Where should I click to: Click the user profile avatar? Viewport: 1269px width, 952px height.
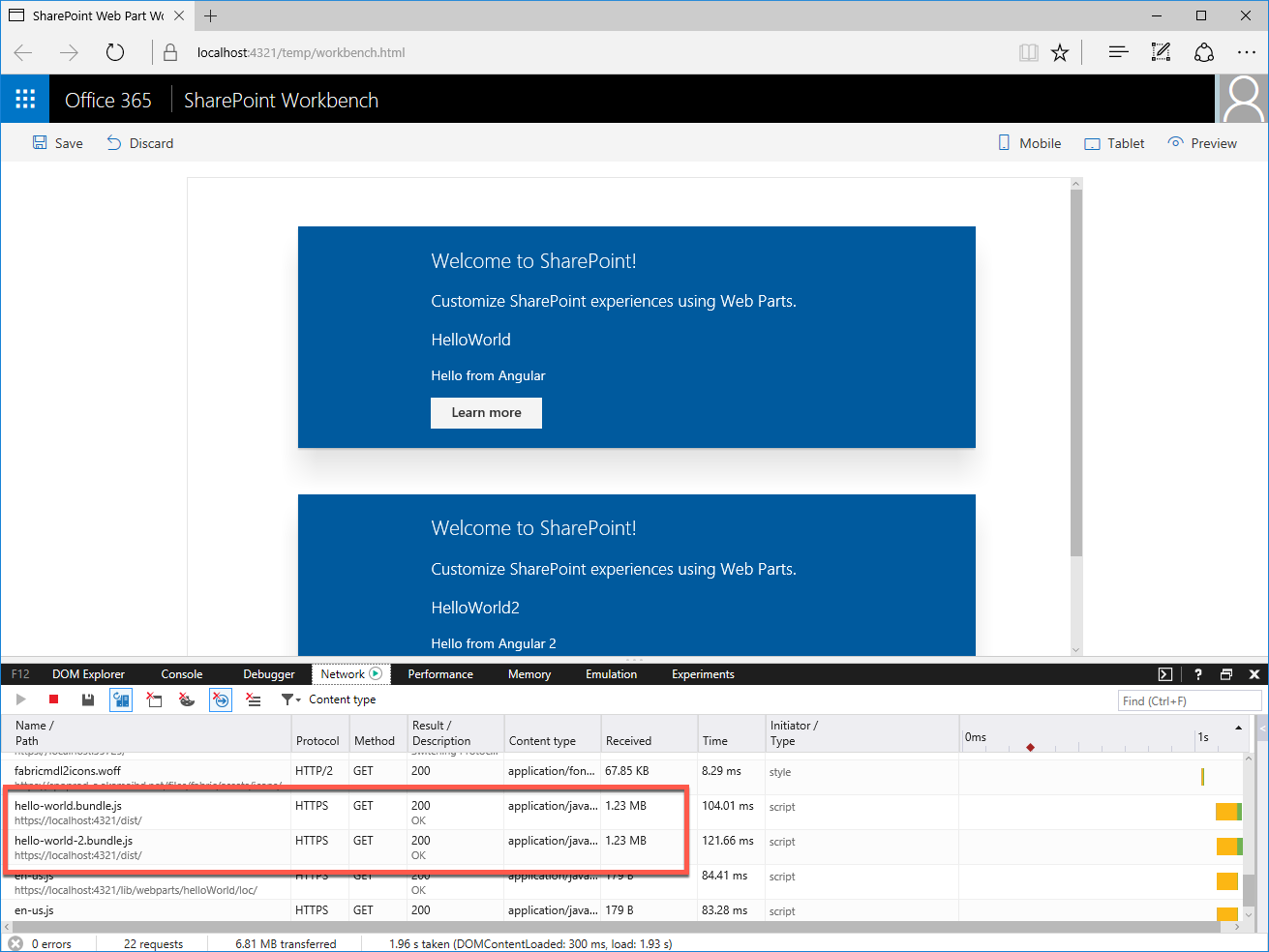click(1242, 100)
